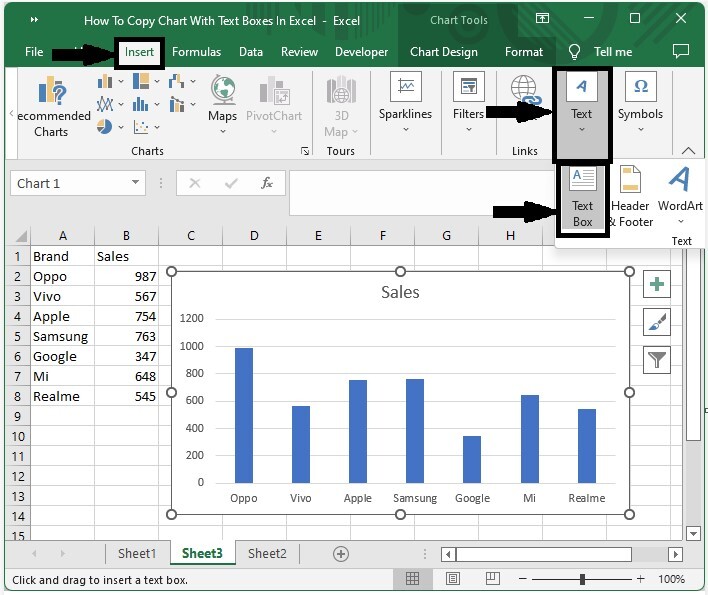Open the Chart Styles paintbrush button

[x=657, y=322]
